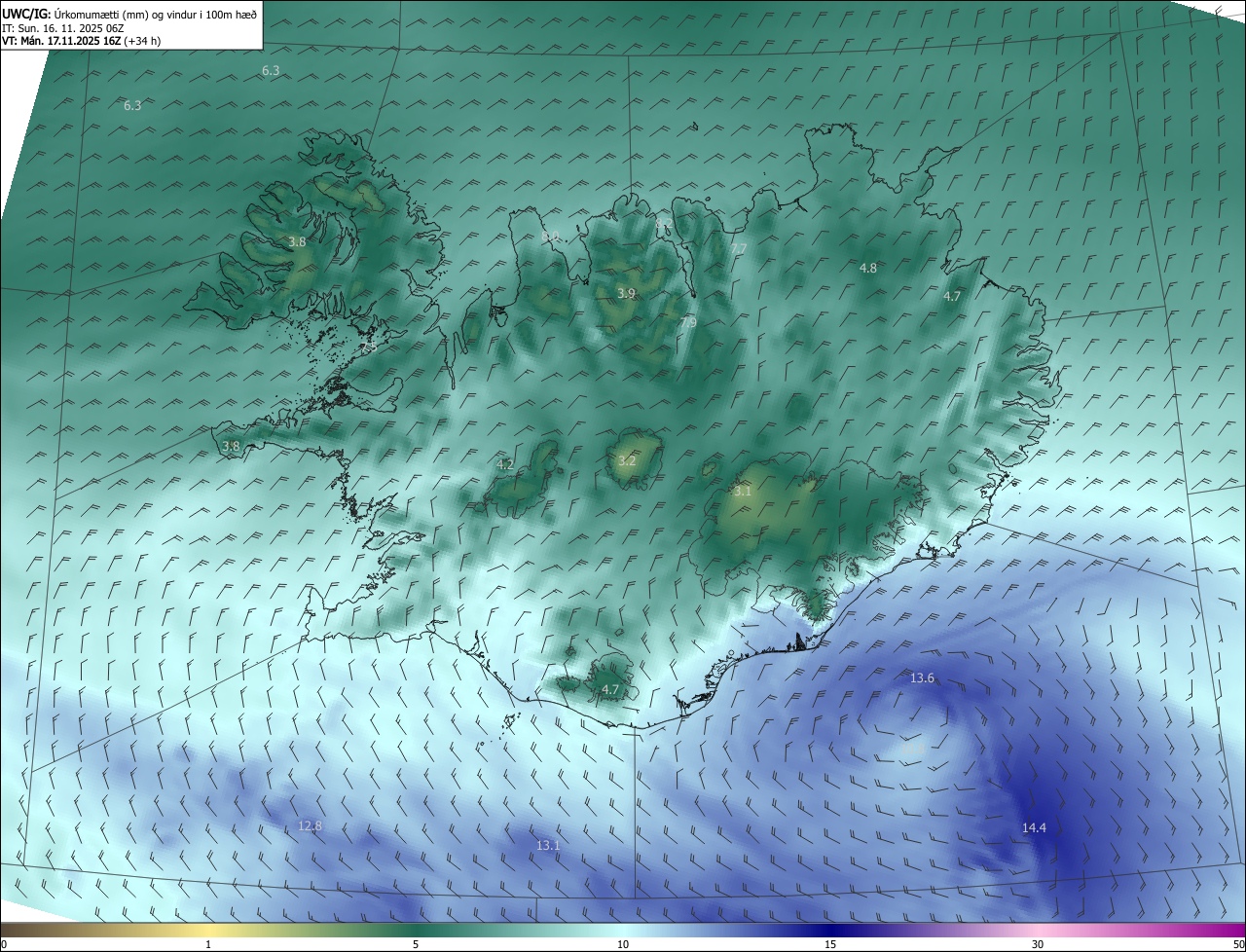Click the 7.7 value label
1246x952 pixels.
pos(739,249)
